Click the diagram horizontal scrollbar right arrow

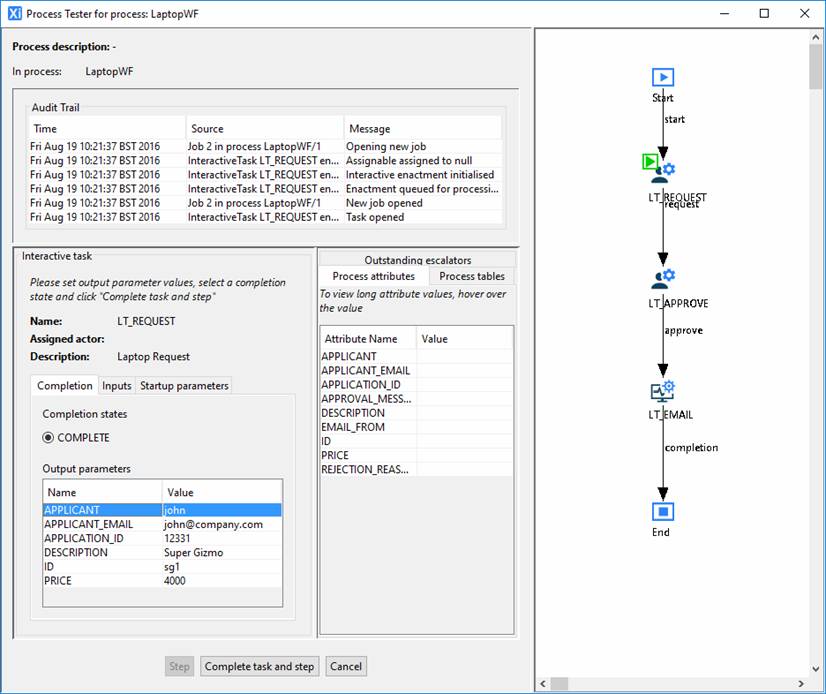[x=799, y=684]
